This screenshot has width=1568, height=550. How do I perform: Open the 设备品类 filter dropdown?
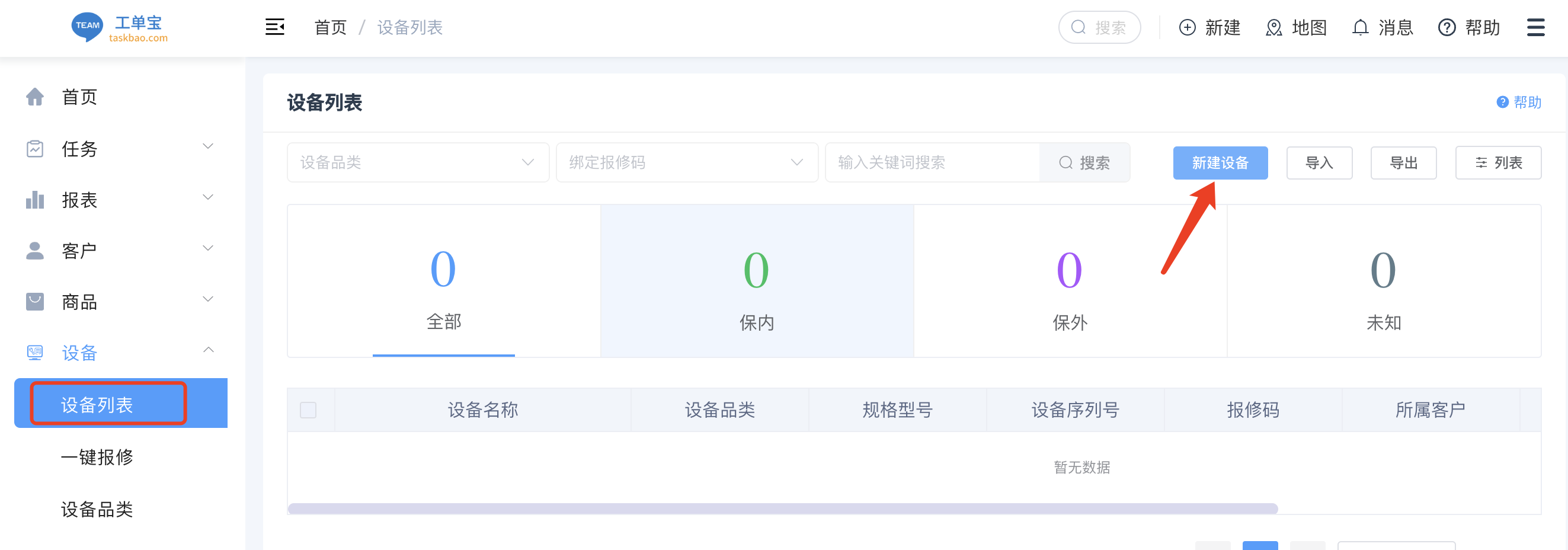coord(418,162)
